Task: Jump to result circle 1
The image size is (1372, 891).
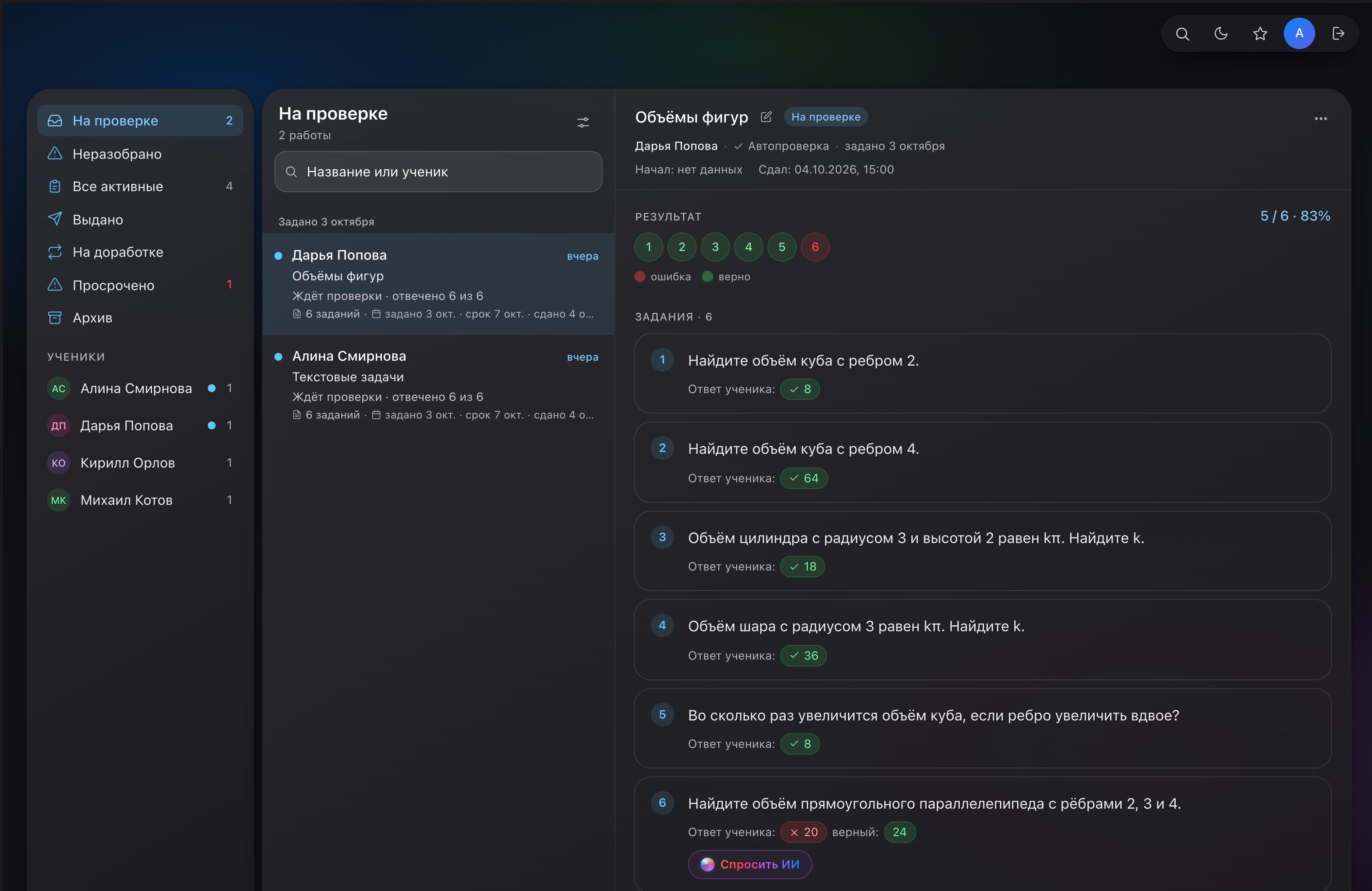Action: click(648, 247)
